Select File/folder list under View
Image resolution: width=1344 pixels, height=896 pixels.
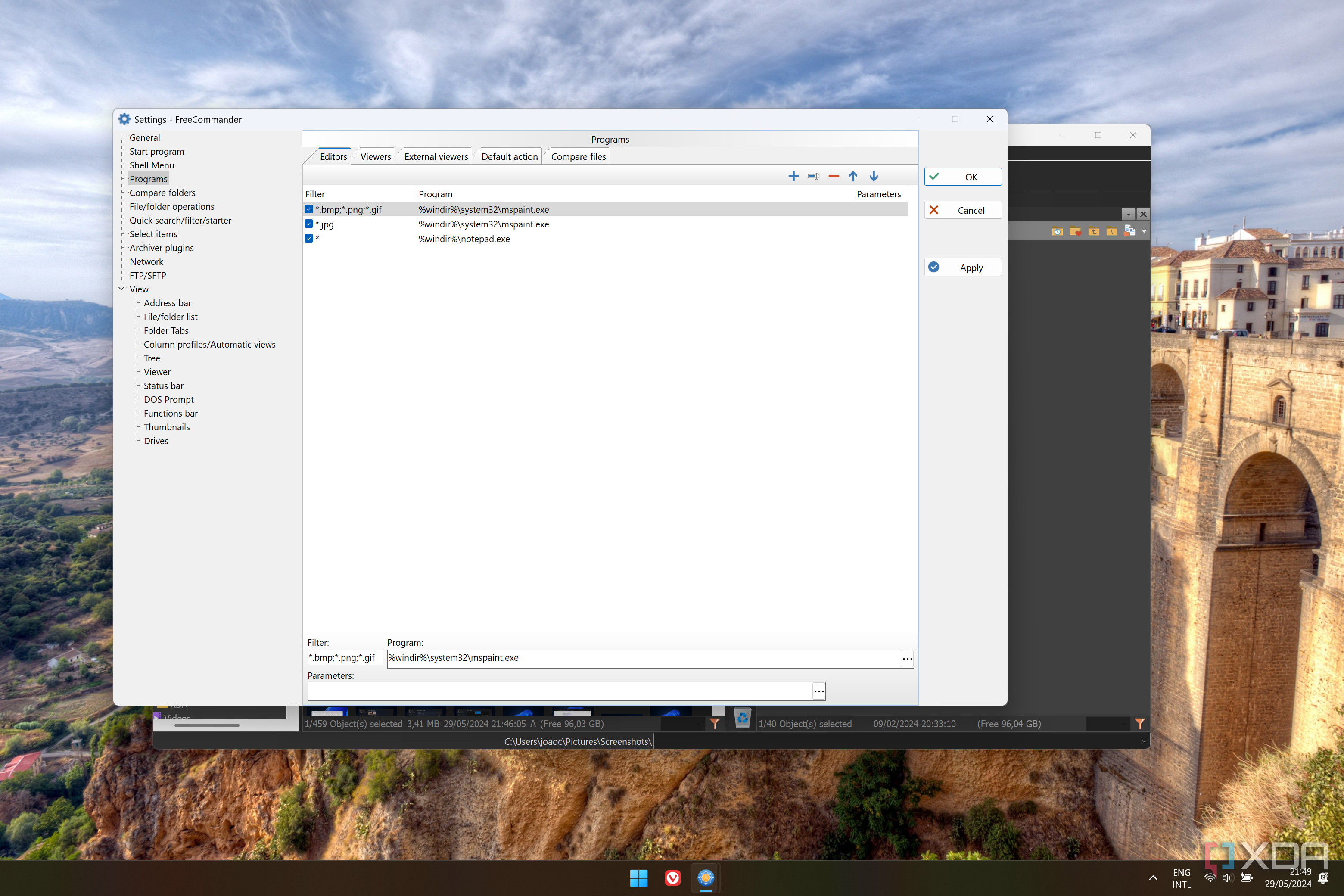pyautogui.click(x=170, y=317)
